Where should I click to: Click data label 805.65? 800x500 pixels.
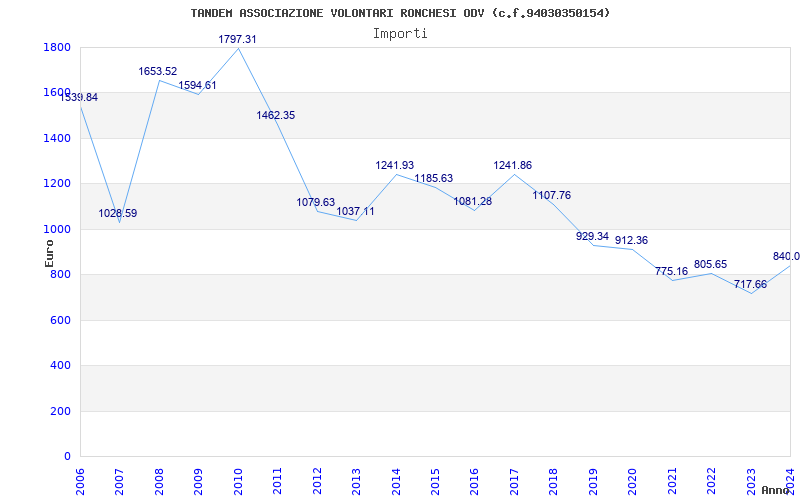[711, 265]
